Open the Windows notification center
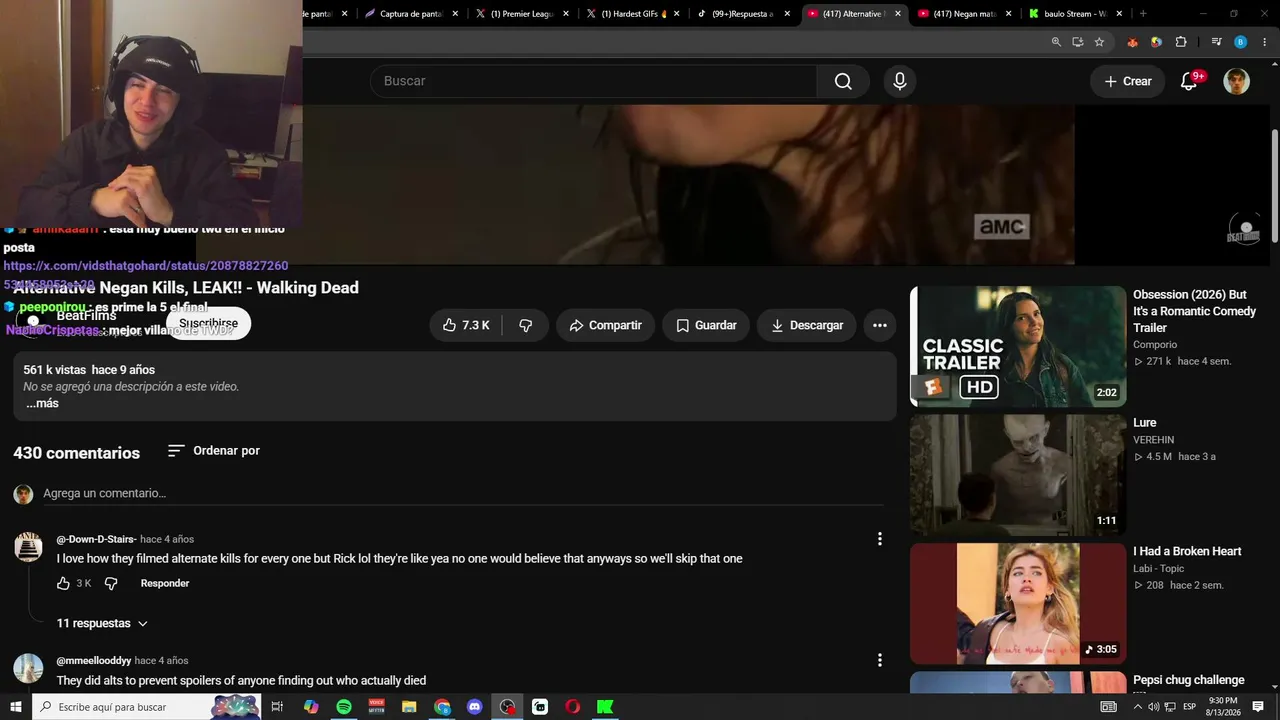This screenshot has width=1280, height=720. pos(1258,707)
